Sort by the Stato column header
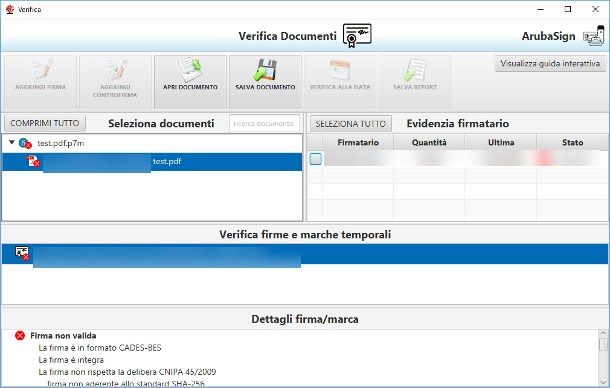The image size is (610, 388). 572,142
